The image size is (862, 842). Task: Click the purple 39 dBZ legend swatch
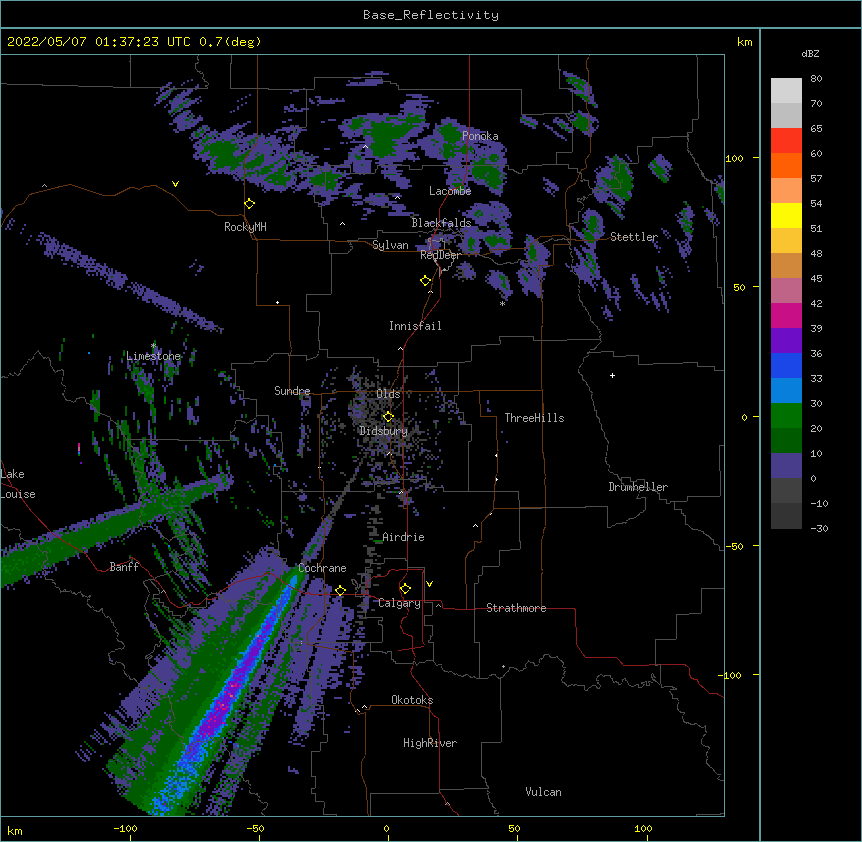click(786, 340)
